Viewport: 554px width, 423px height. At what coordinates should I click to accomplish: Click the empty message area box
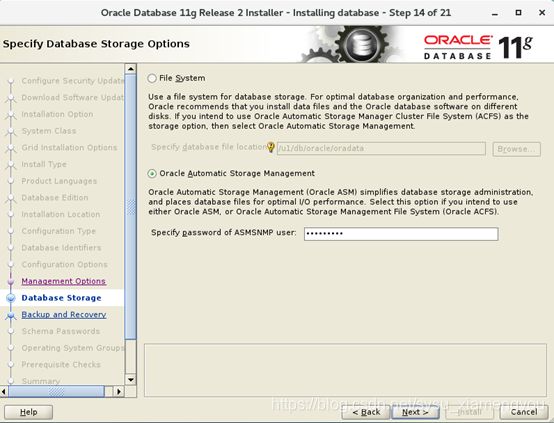tap(345, 370)
